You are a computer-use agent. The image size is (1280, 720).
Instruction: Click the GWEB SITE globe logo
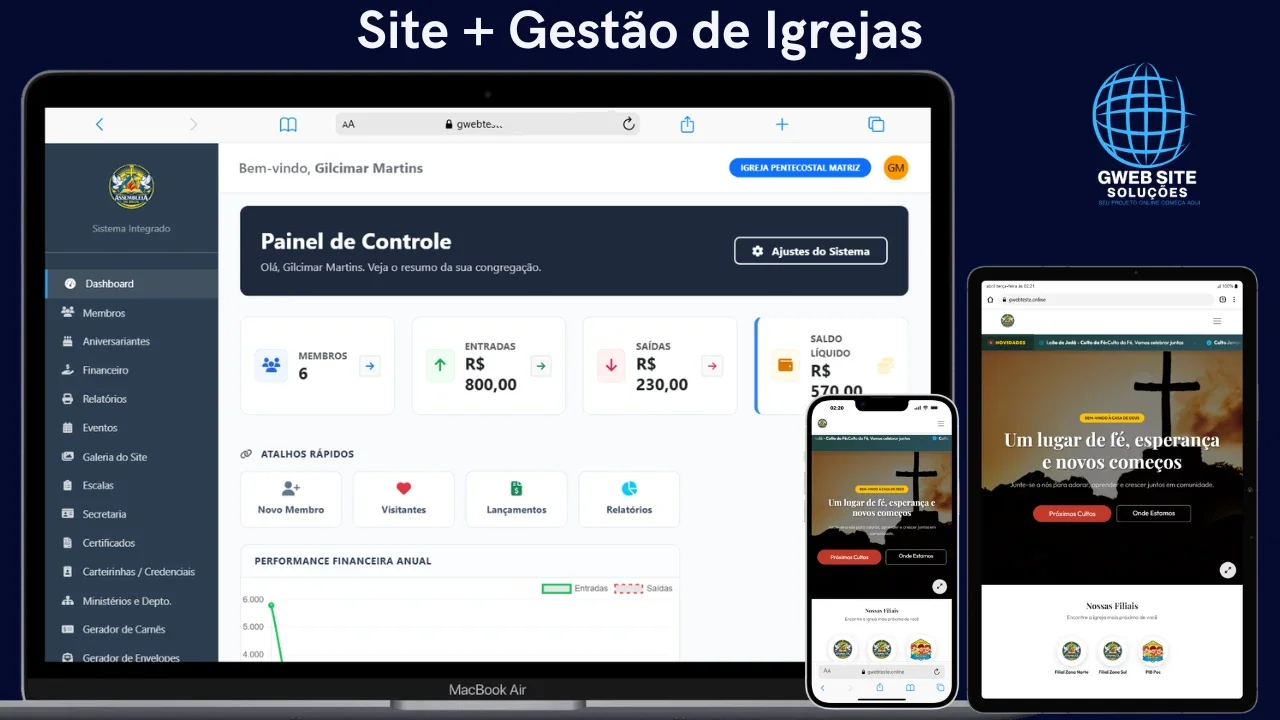(1142, 134)
